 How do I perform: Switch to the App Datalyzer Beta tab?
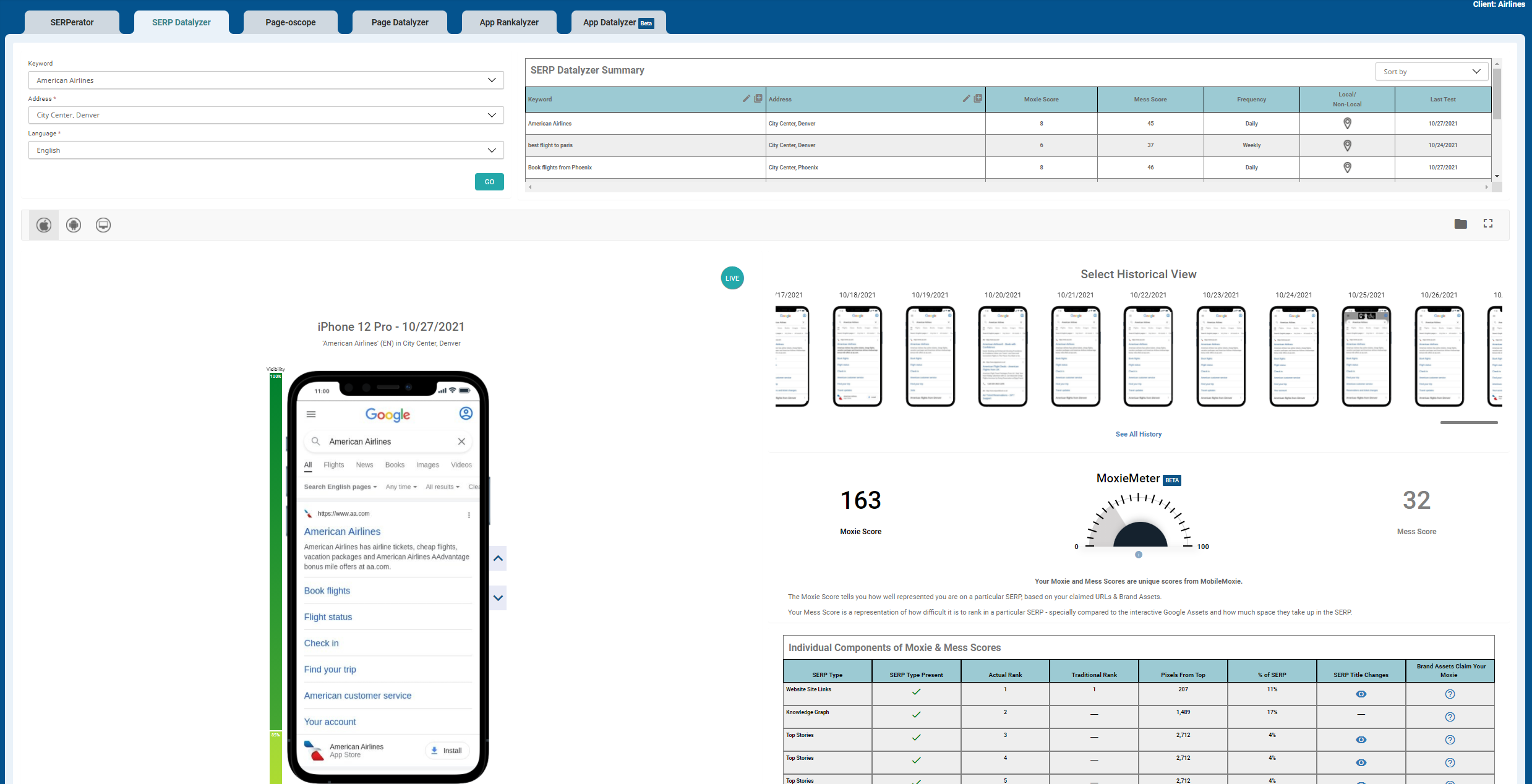coord(618,22)
